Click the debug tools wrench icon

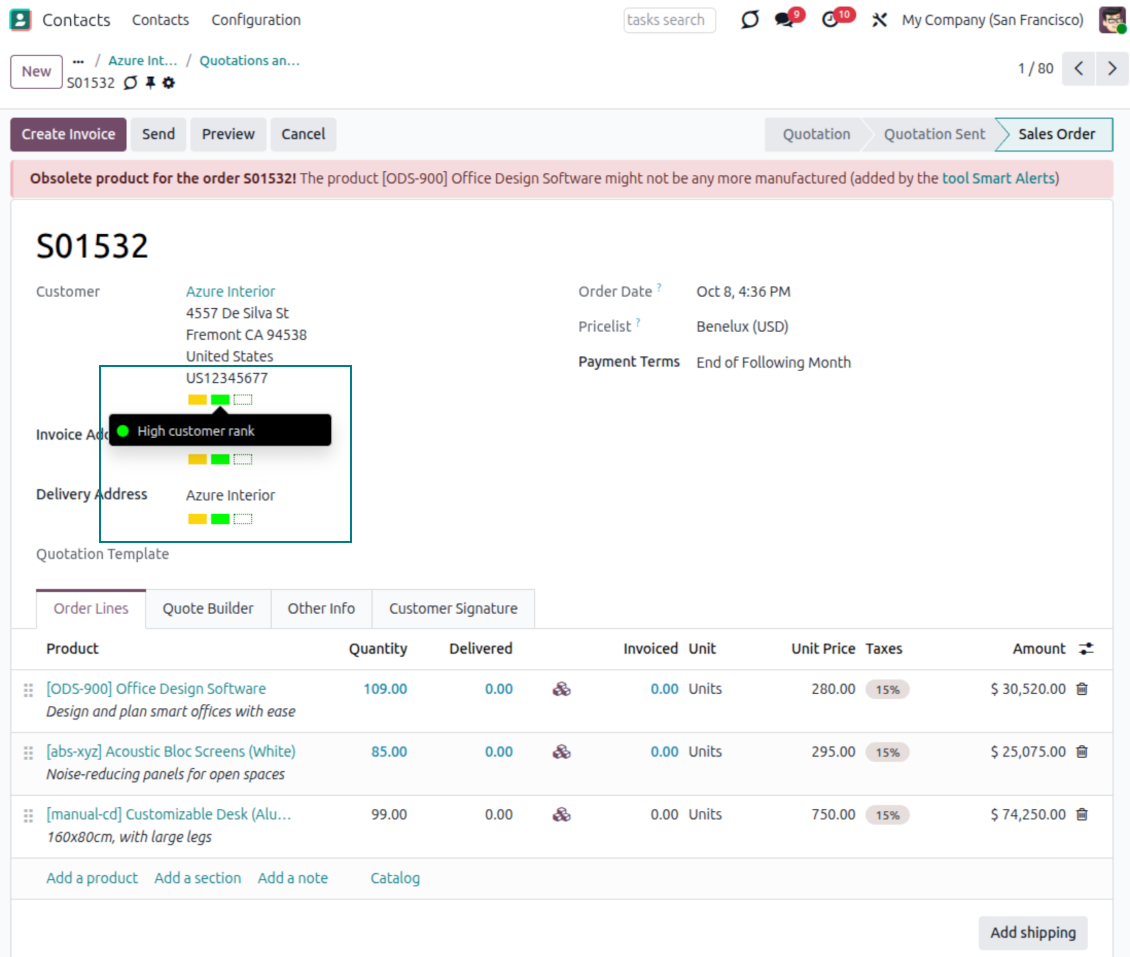pyautogui.click(x=879, y=20)
